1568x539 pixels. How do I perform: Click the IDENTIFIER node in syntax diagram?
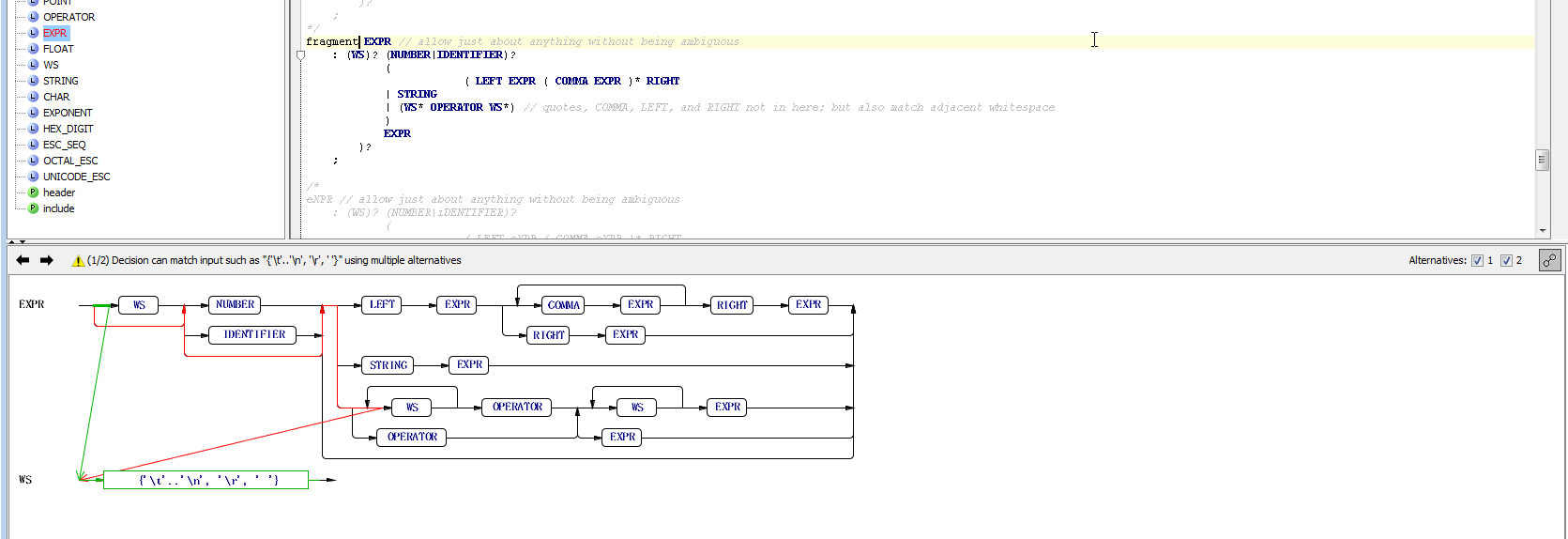253,334
